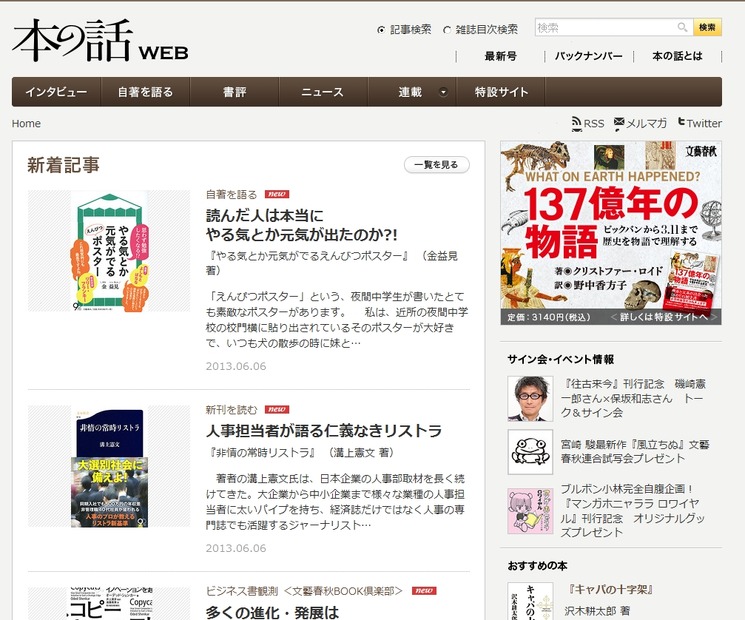Screen dimensions: 745x620
Task: Select the 雑誌目次検索 radio button
Action: (x=447, y=30)
